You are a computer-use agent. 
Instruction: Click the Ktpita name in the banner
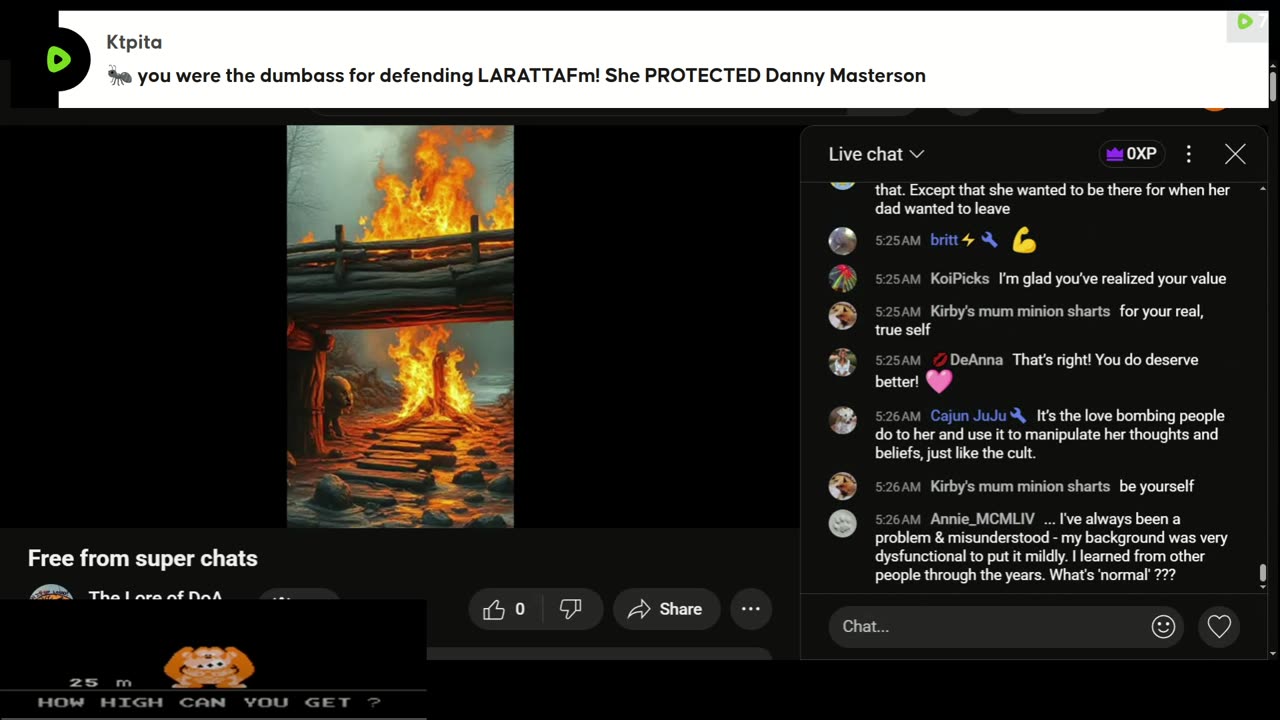tap(134, 42)
